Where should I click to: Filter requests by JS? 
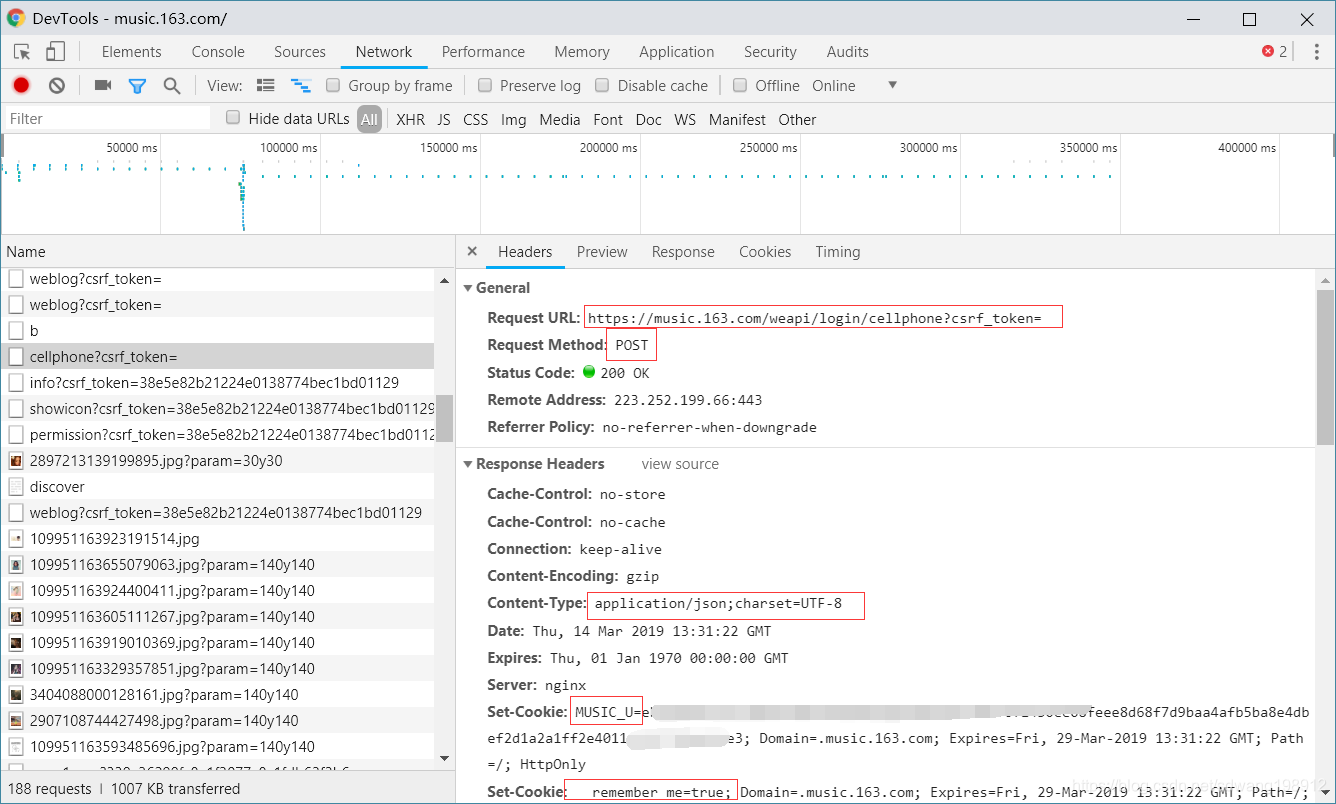[x=444, y=119]
